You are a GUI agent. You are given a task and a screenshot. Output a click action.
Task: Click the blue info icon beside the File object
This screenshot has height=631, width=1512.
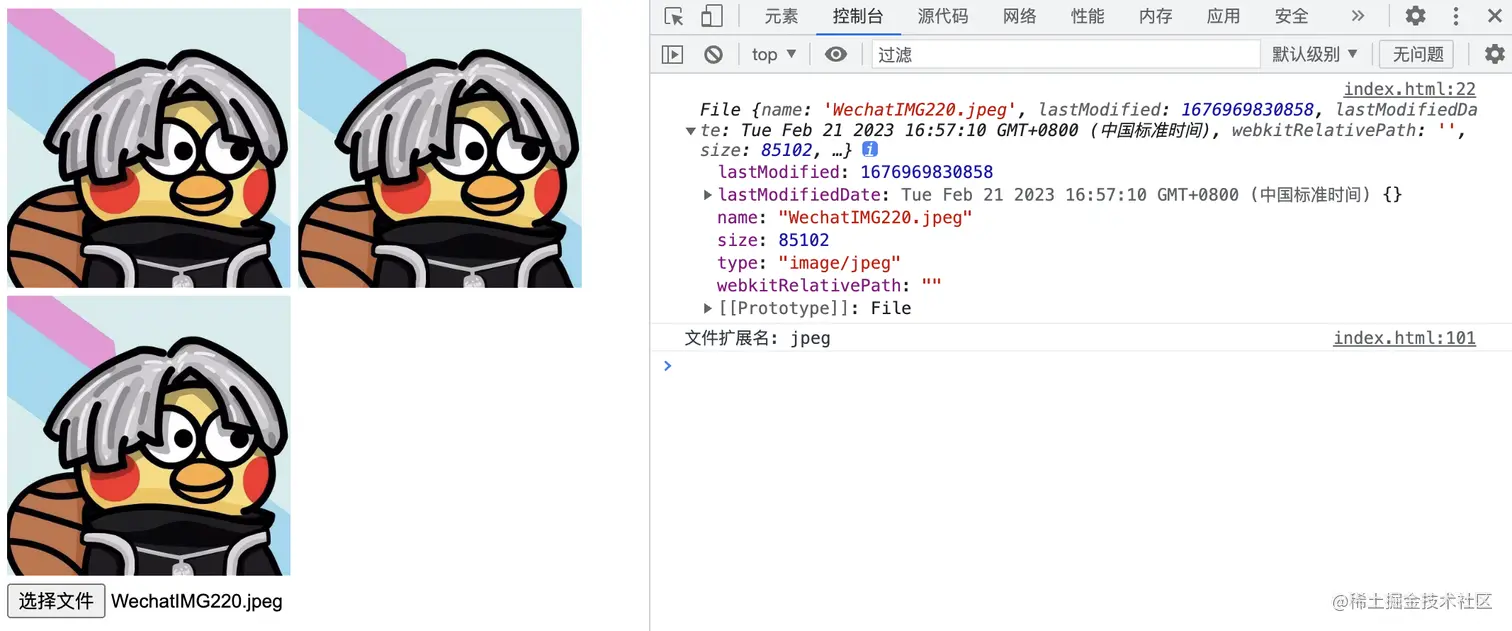click(868, 149)
